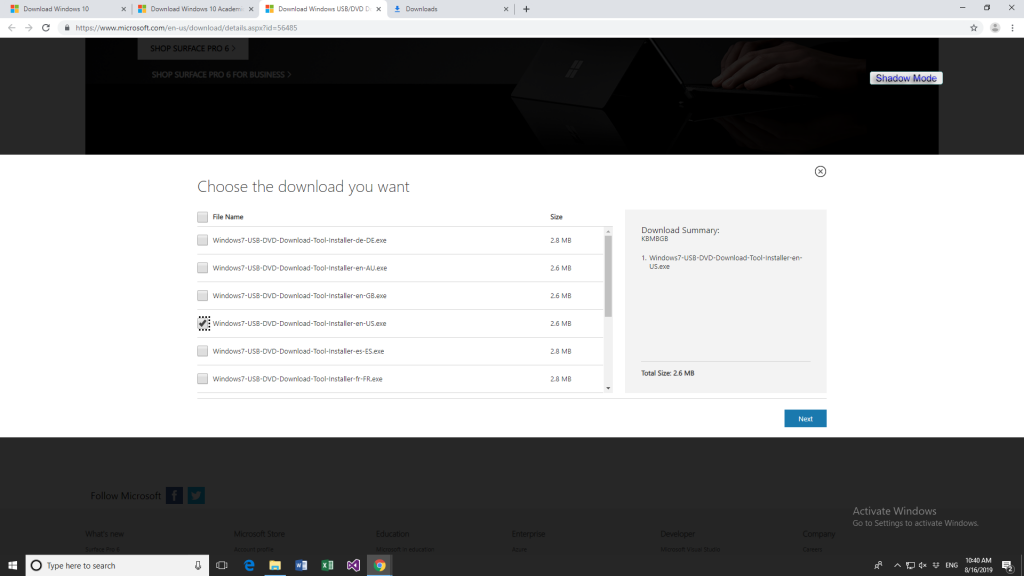The width and height of the screenshot is (1024, 576).
Task: Go back to previous page
Action: [12, 27]
